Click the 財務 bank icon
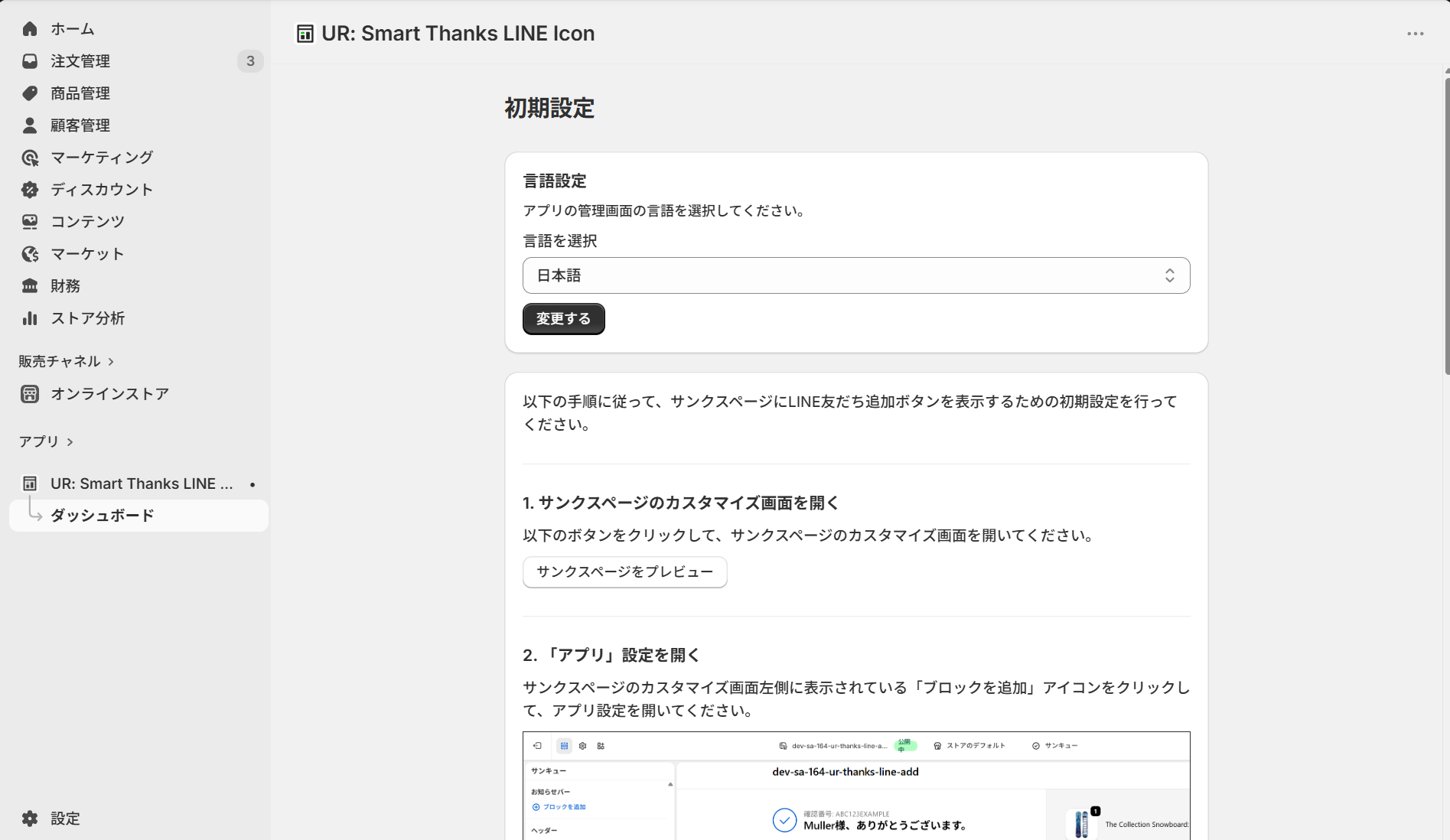1450x840 pixels. point(30,286)
